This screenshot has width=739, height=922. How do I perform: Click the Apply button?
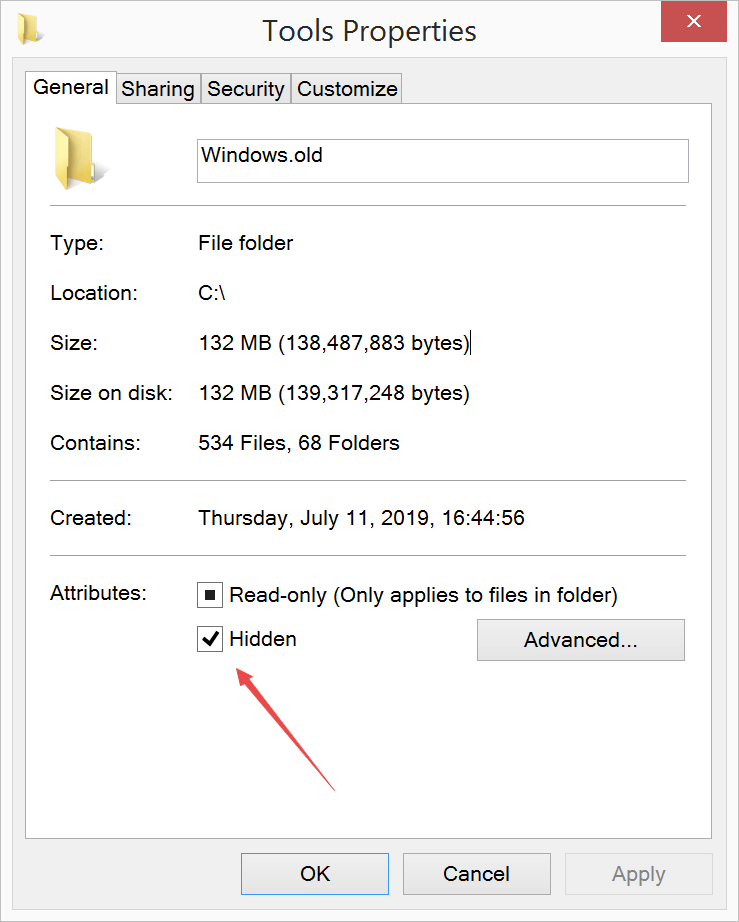(x=639, y=874)
